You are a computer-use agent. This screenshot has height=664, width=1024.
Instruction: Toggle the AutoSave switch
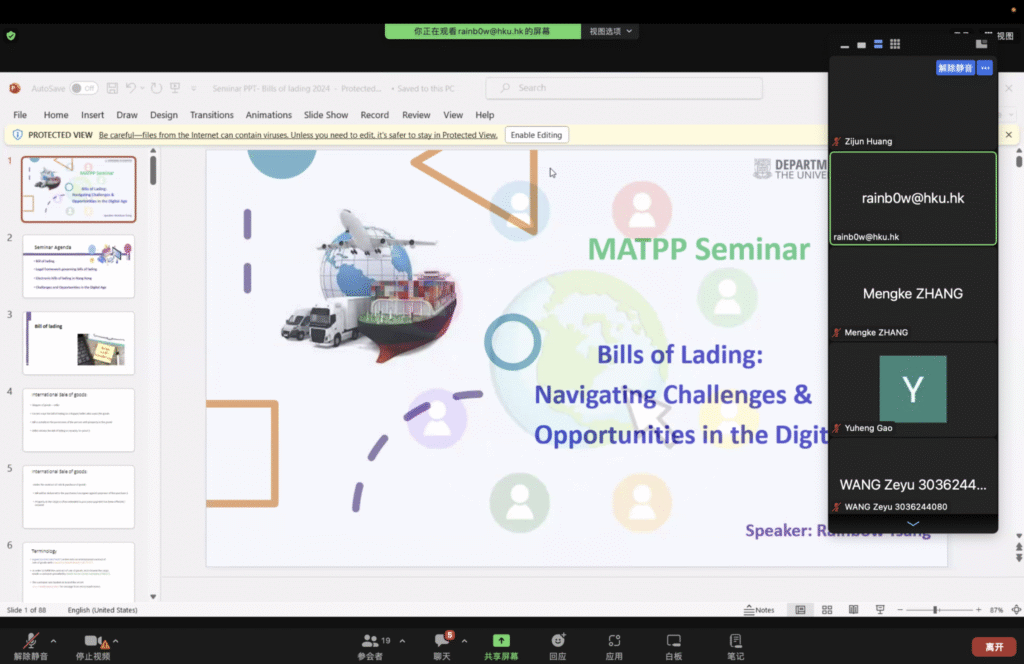click(84, 88)
